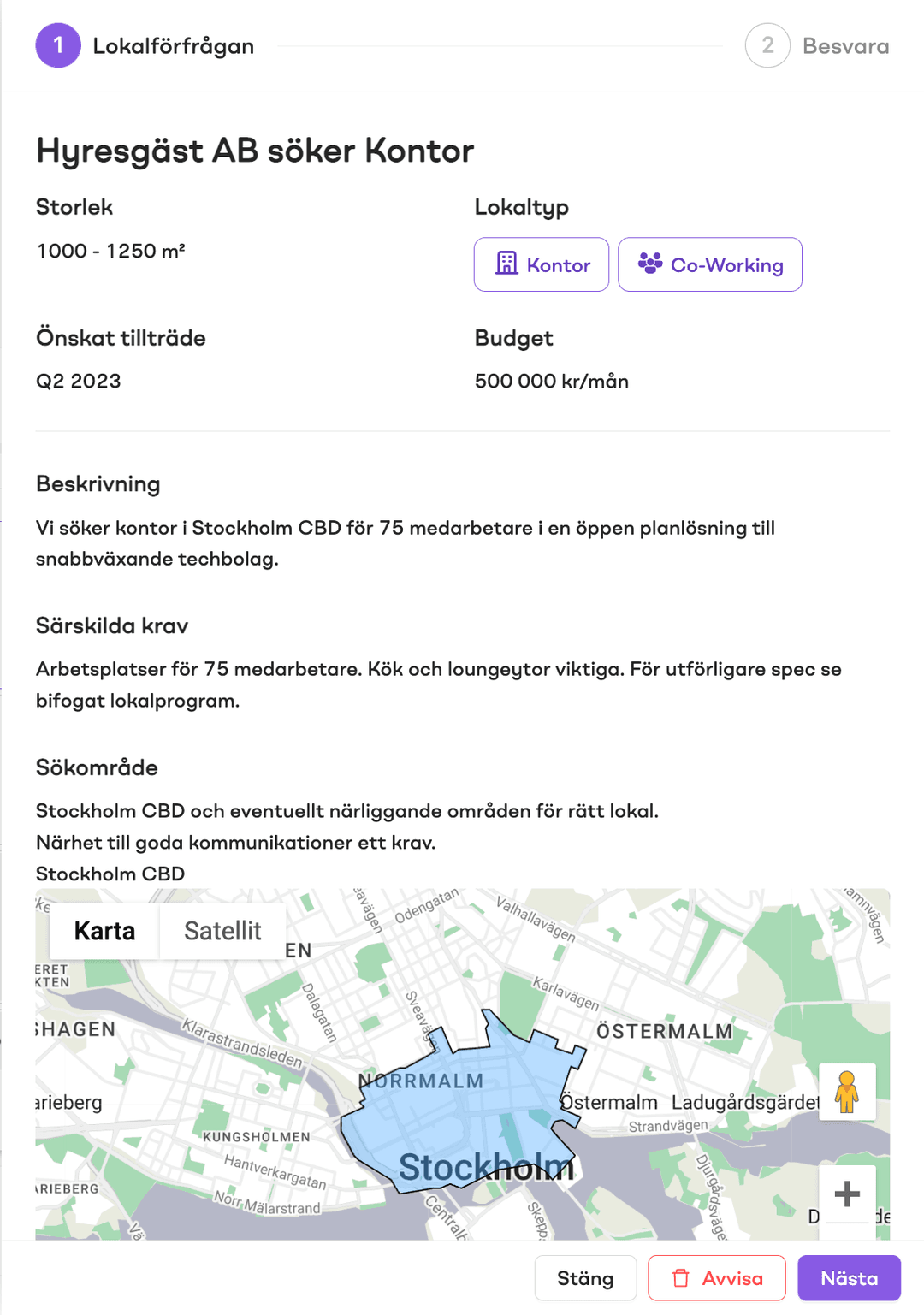Select Satellit from the map type switcher
The height and width of the screenshot is (1315, 924).
(x=222, y=930)
